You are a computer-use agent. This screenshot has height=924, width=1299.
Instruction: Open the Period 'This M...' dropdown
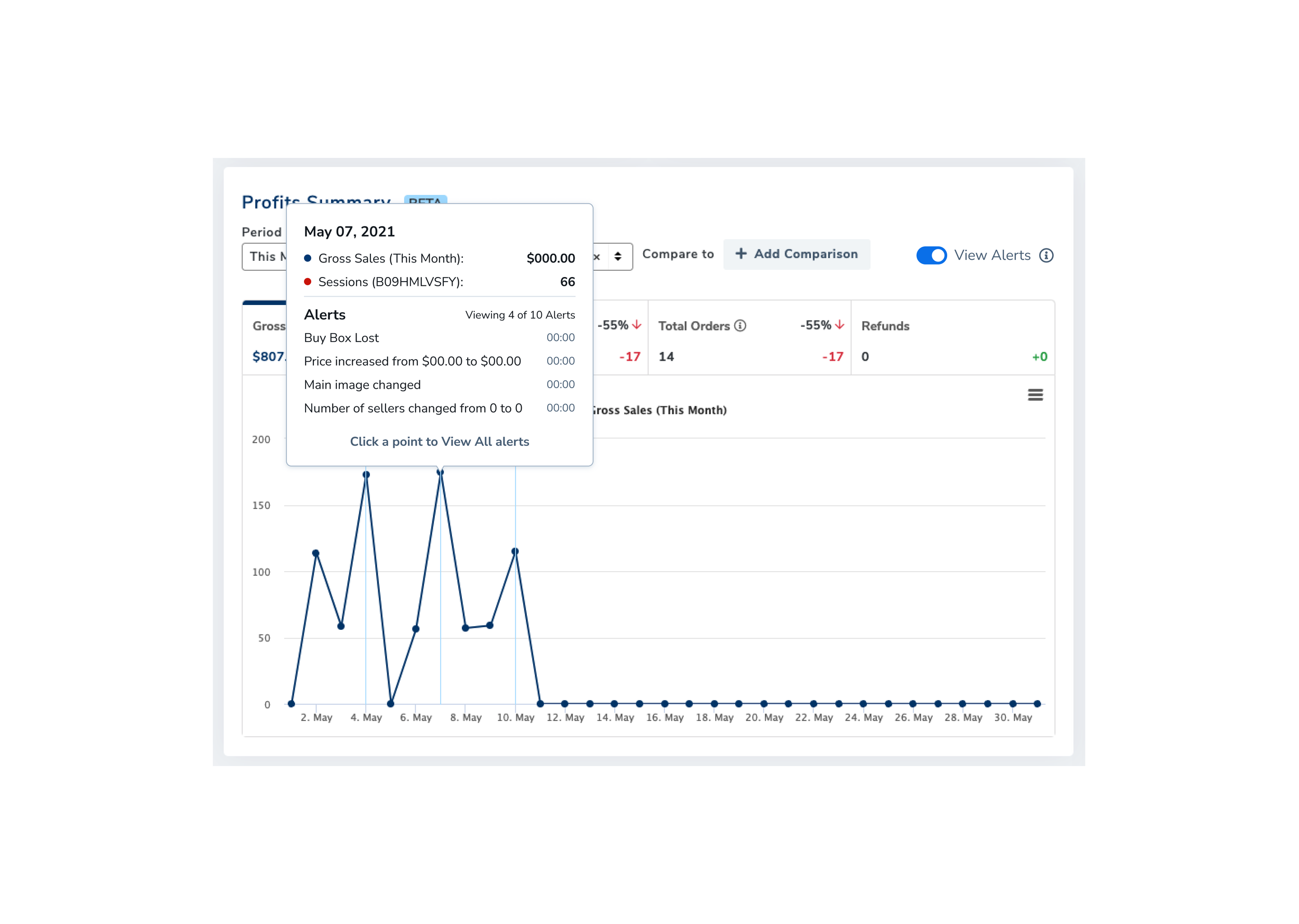coord(265,257)
